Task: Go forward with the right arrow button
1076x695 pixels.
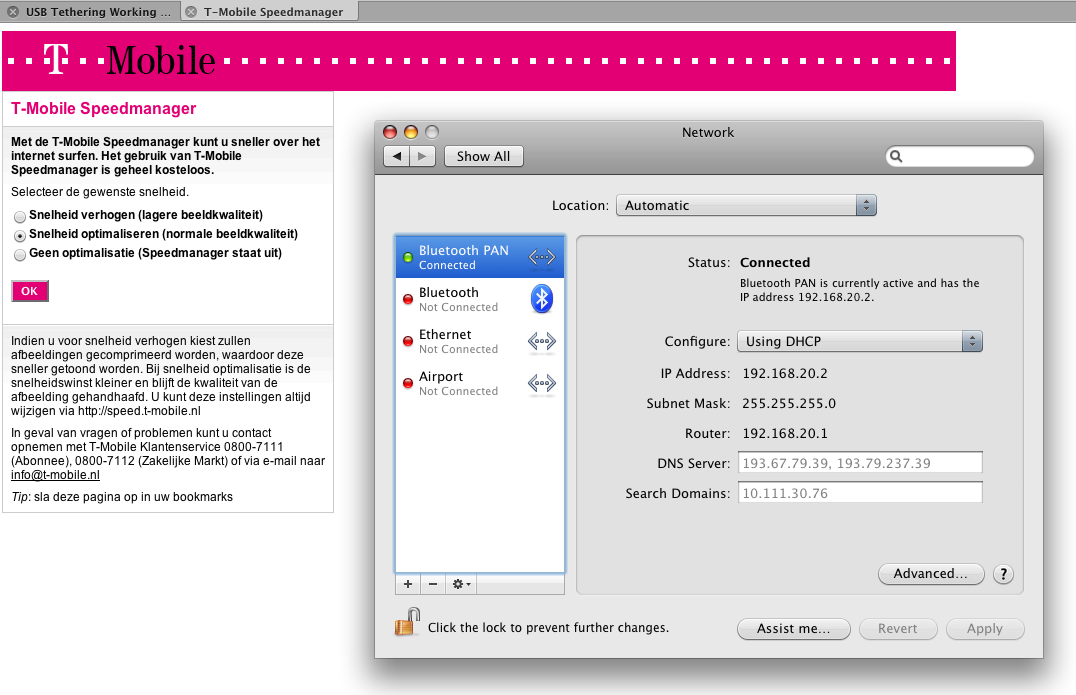Action: point(422,156)
